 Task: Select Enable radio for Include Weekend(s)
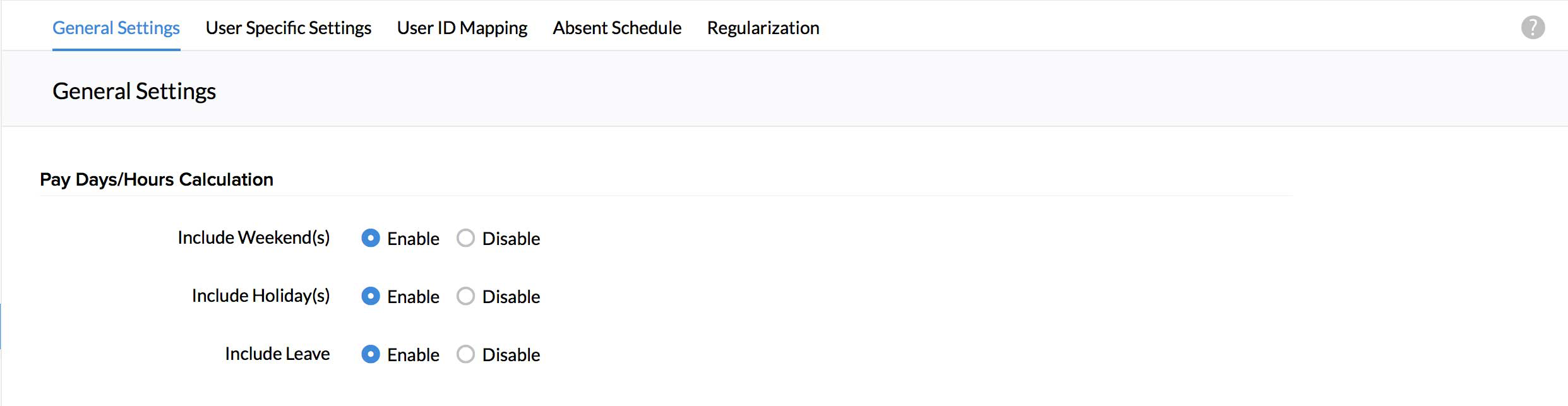pyautogui.click(x=371, y=238)
